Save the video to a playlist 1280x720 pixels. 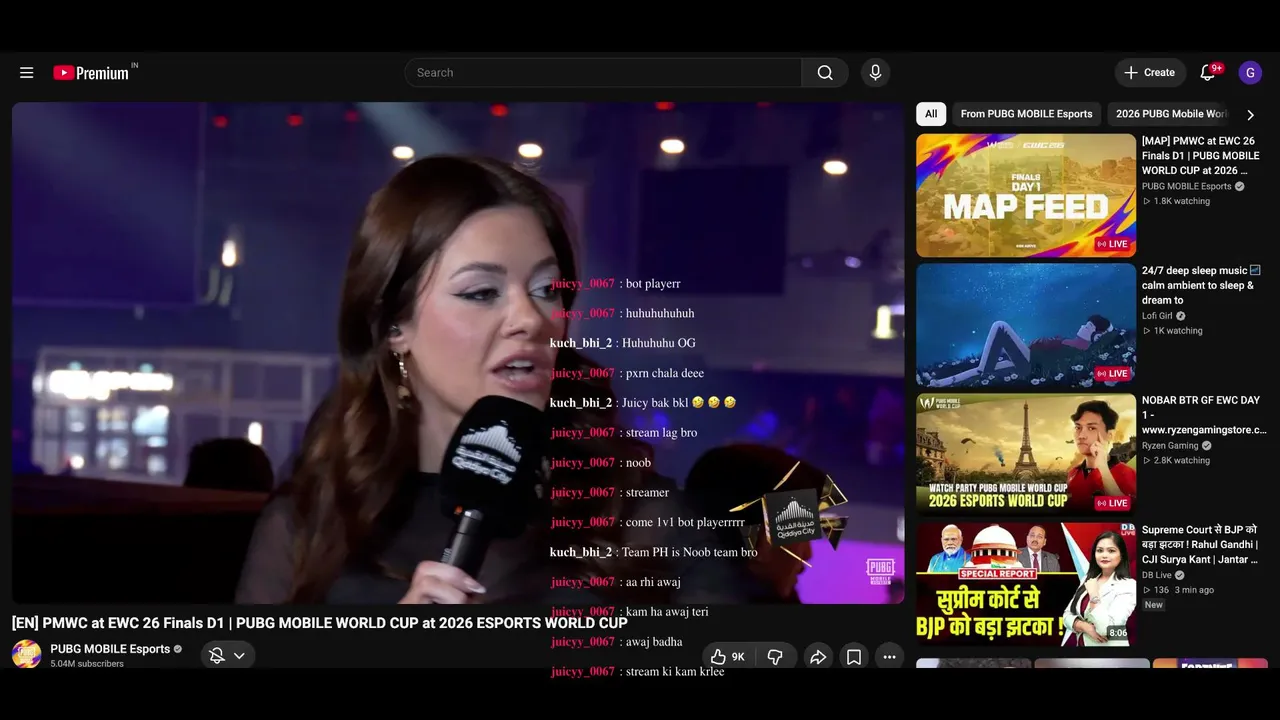[x=854, y=657]
